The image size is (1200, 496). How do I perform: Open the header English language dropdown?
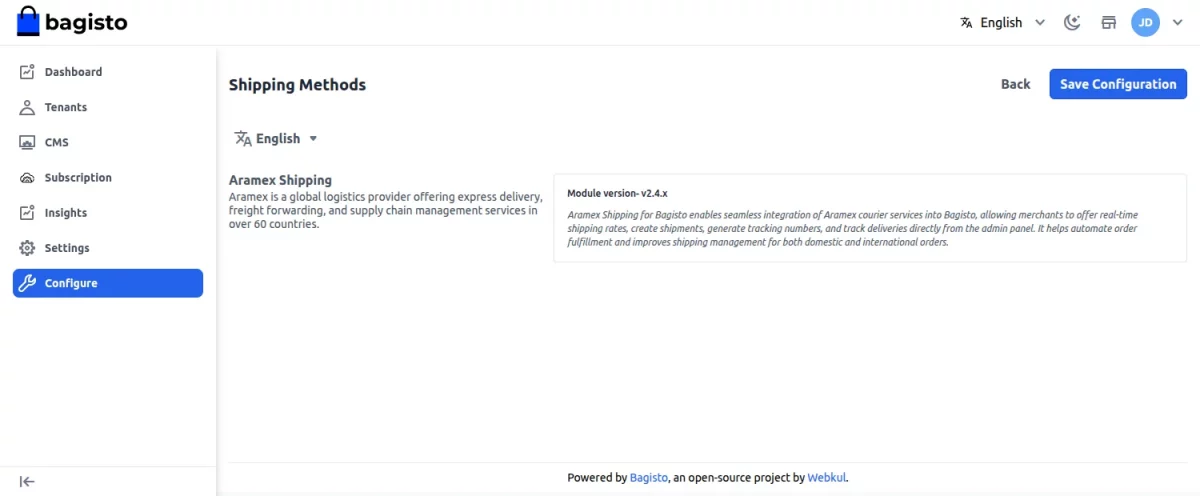(x=1003, y=22)
